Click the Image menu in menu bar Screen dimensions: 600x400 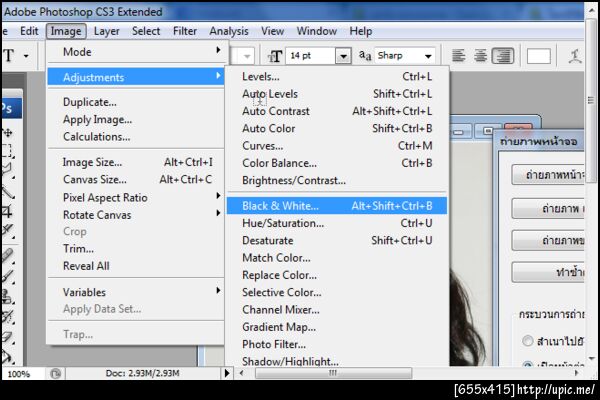[x=66, y=31]
